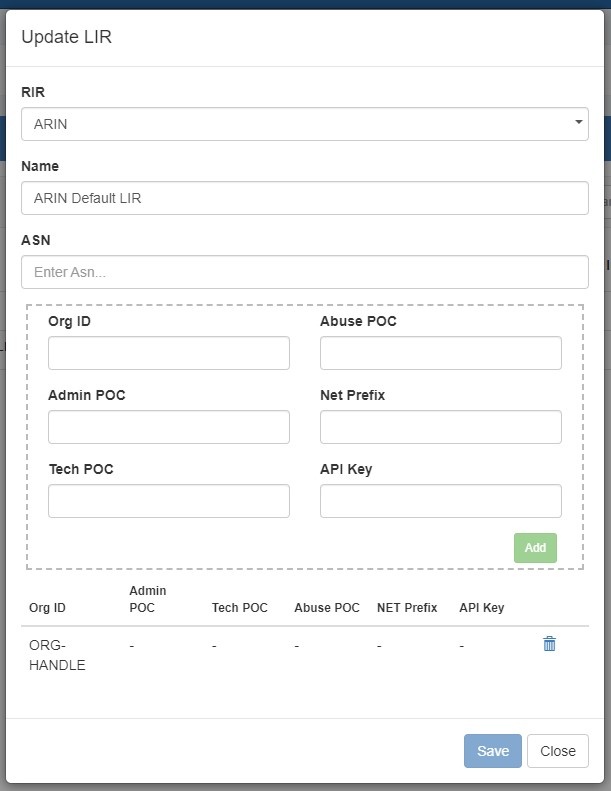Save the LIR changes
611x791 pixels.
[492, 751]
